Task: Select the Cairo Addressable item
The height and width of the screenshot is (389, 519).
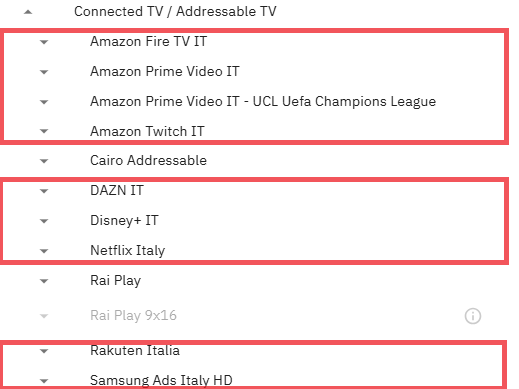Action: (x=148, y=160)
